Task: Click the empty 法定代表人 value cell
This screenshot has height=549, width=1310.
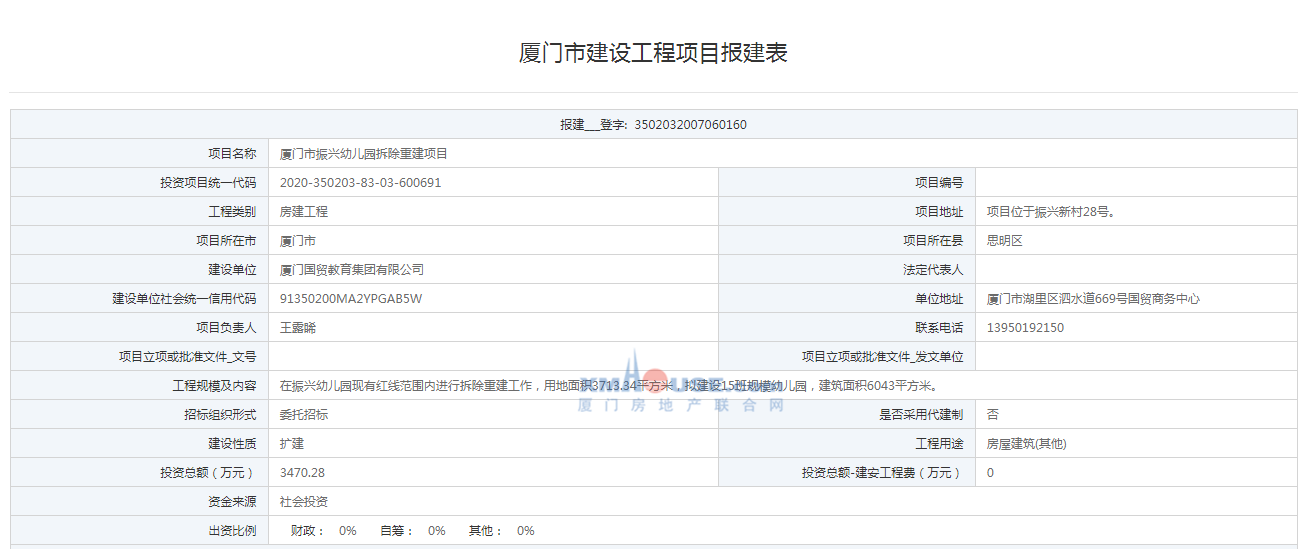Action: (x=1137, y=270)
